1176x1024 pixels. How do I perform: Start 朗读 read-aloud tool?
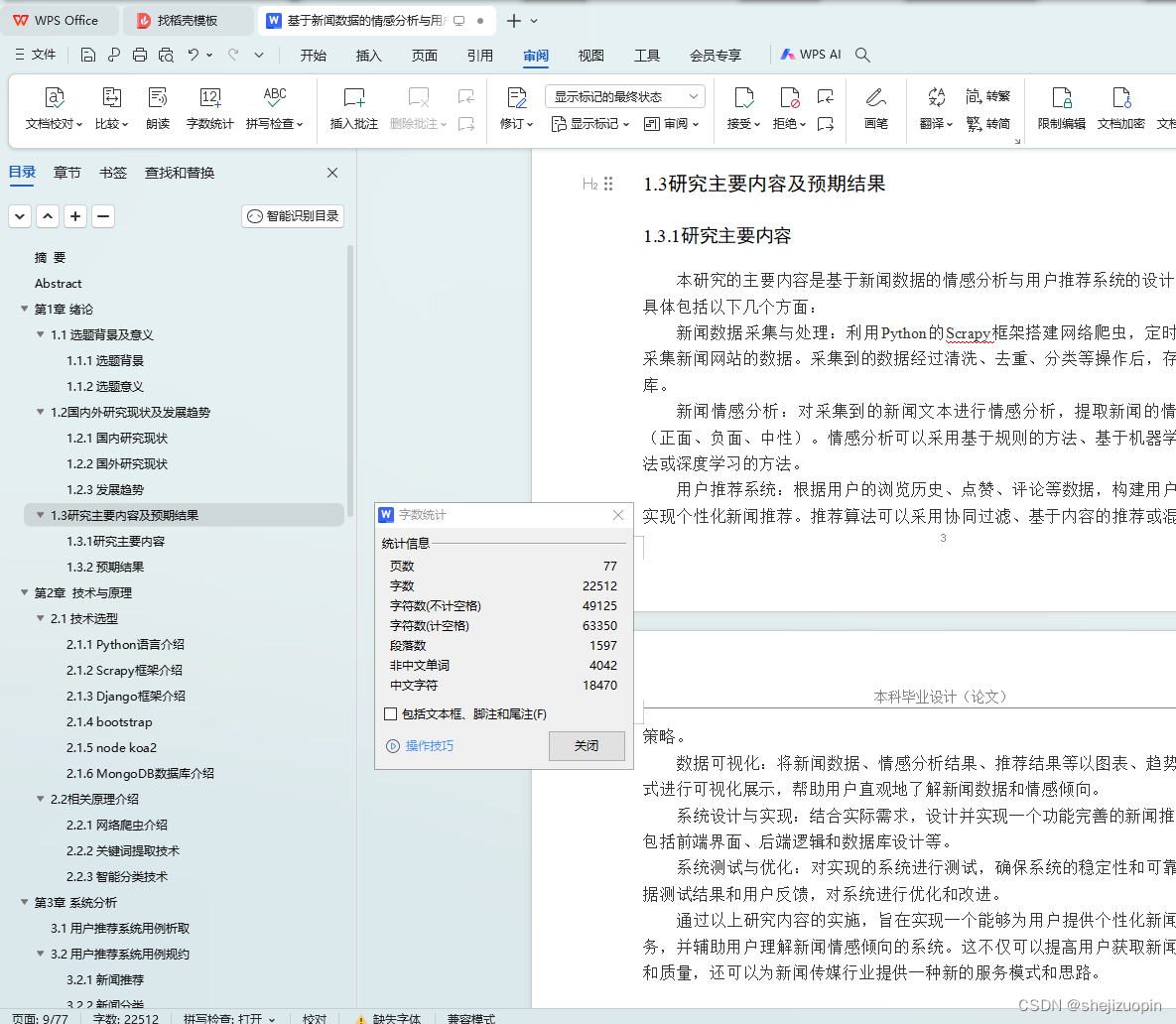pos(158,109)
